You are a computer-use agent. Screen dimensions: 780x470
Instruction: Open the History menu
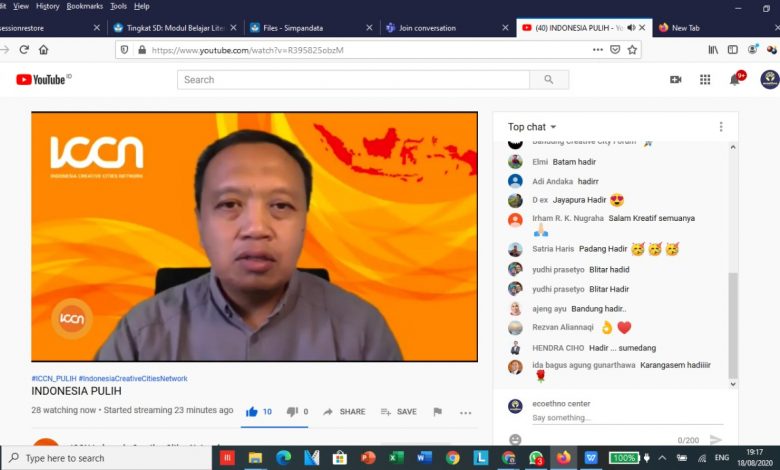pos(47,6)
